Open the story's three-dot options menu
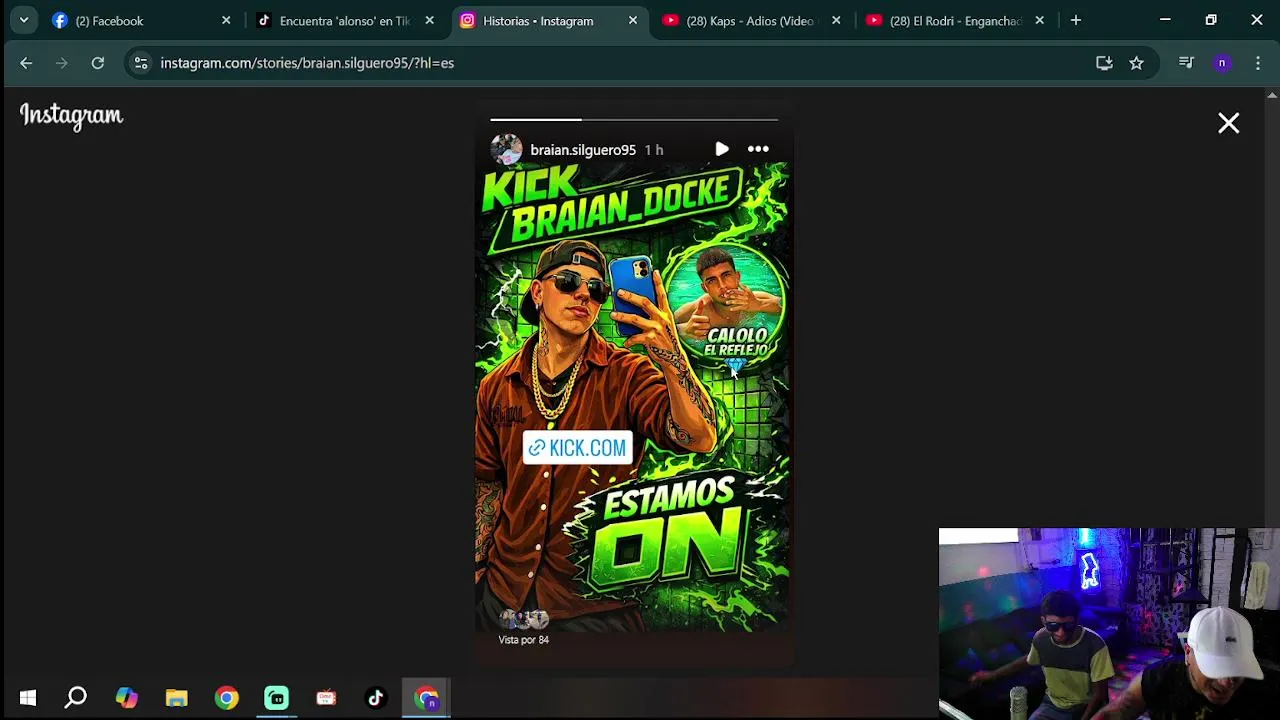 pyautogui.click(x=758, y=149)
